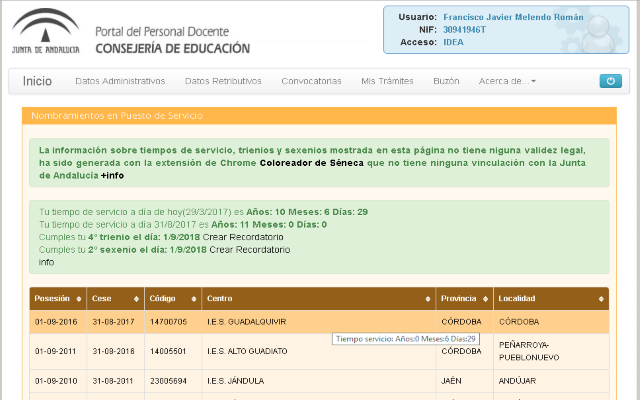Sort table by Provincia column arrows
Screen dimensions: 640x400
tap(485, 299)
